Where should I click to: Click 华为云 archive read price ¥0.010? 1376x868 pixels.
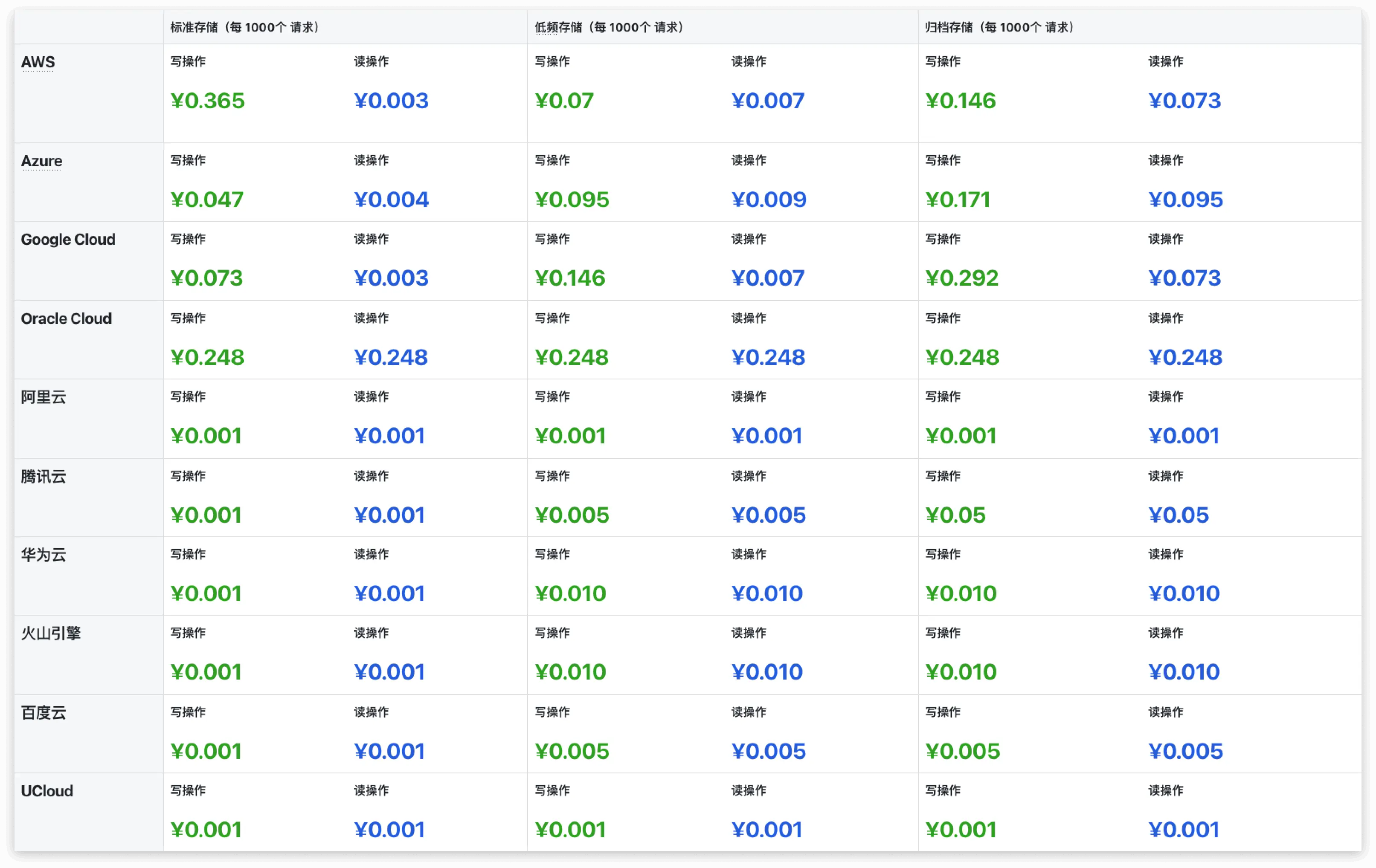coord(1184,594)
